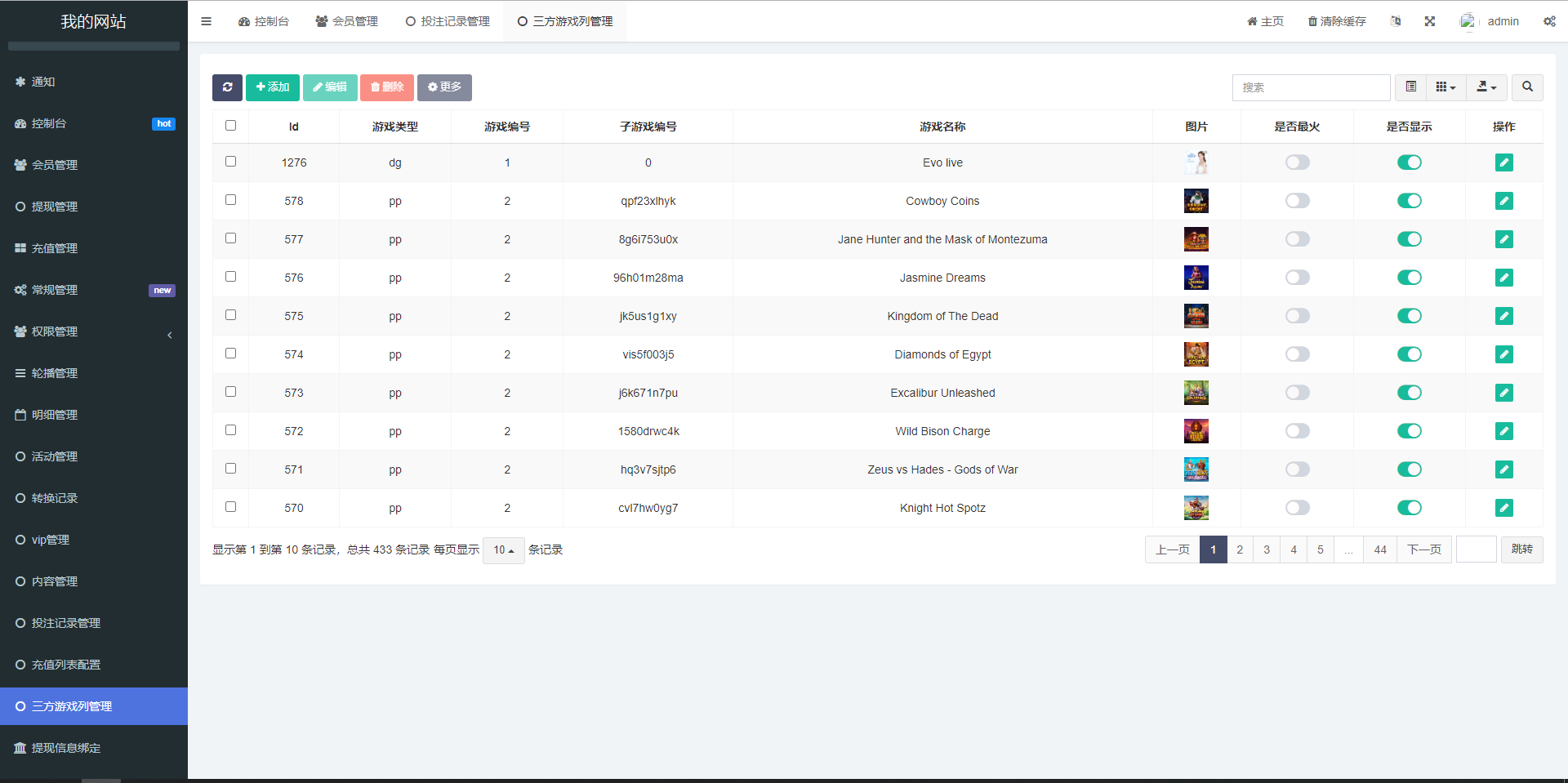Open the rows-per-page dropdown showing 10

(503, 550)
